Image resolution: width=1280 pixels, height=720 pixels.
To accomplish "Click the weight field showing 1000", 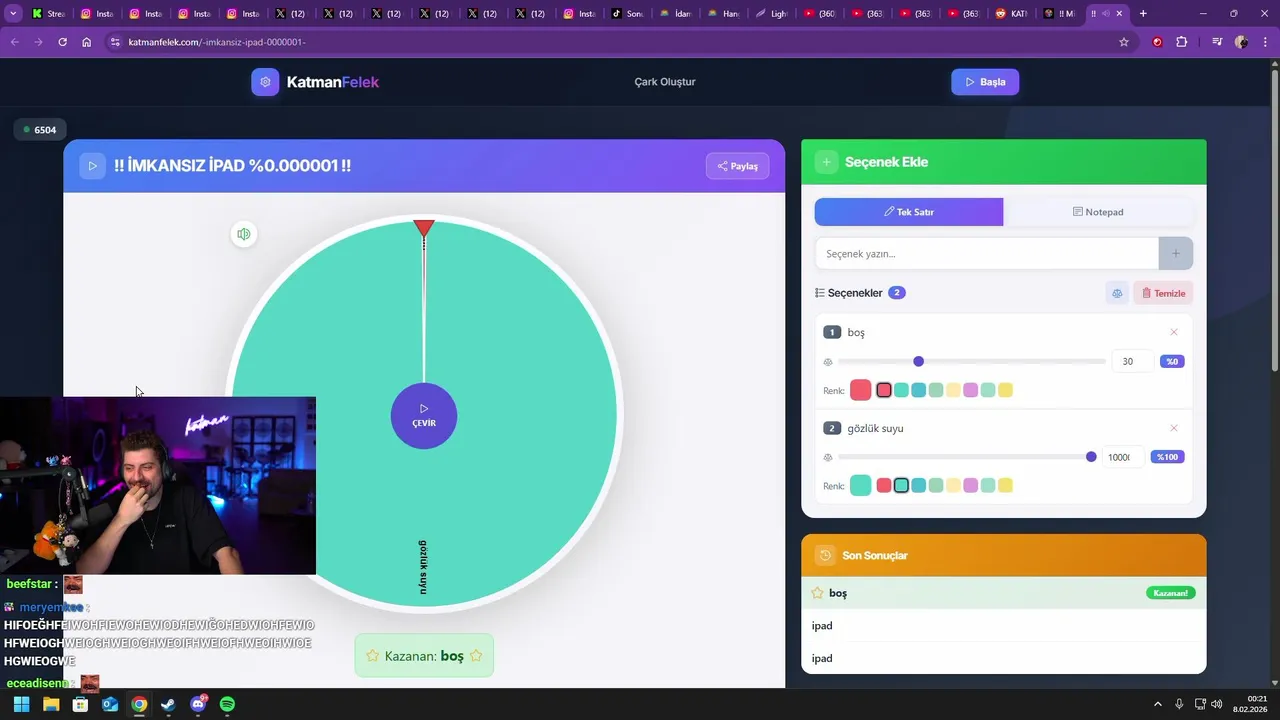I will (1123, 457).
